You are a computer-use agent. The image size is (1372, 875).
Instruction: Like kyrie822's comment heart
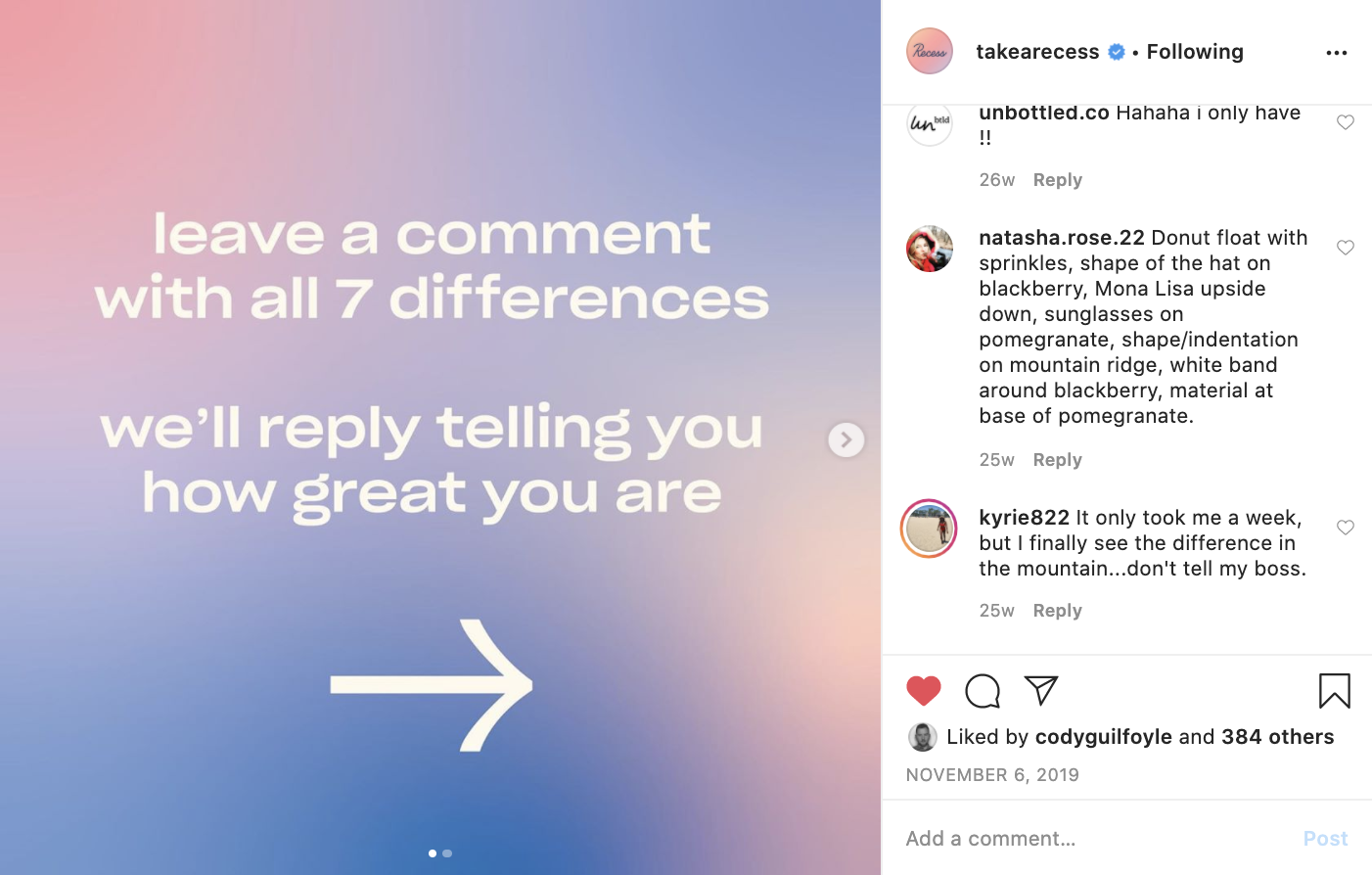[1346, 528]
